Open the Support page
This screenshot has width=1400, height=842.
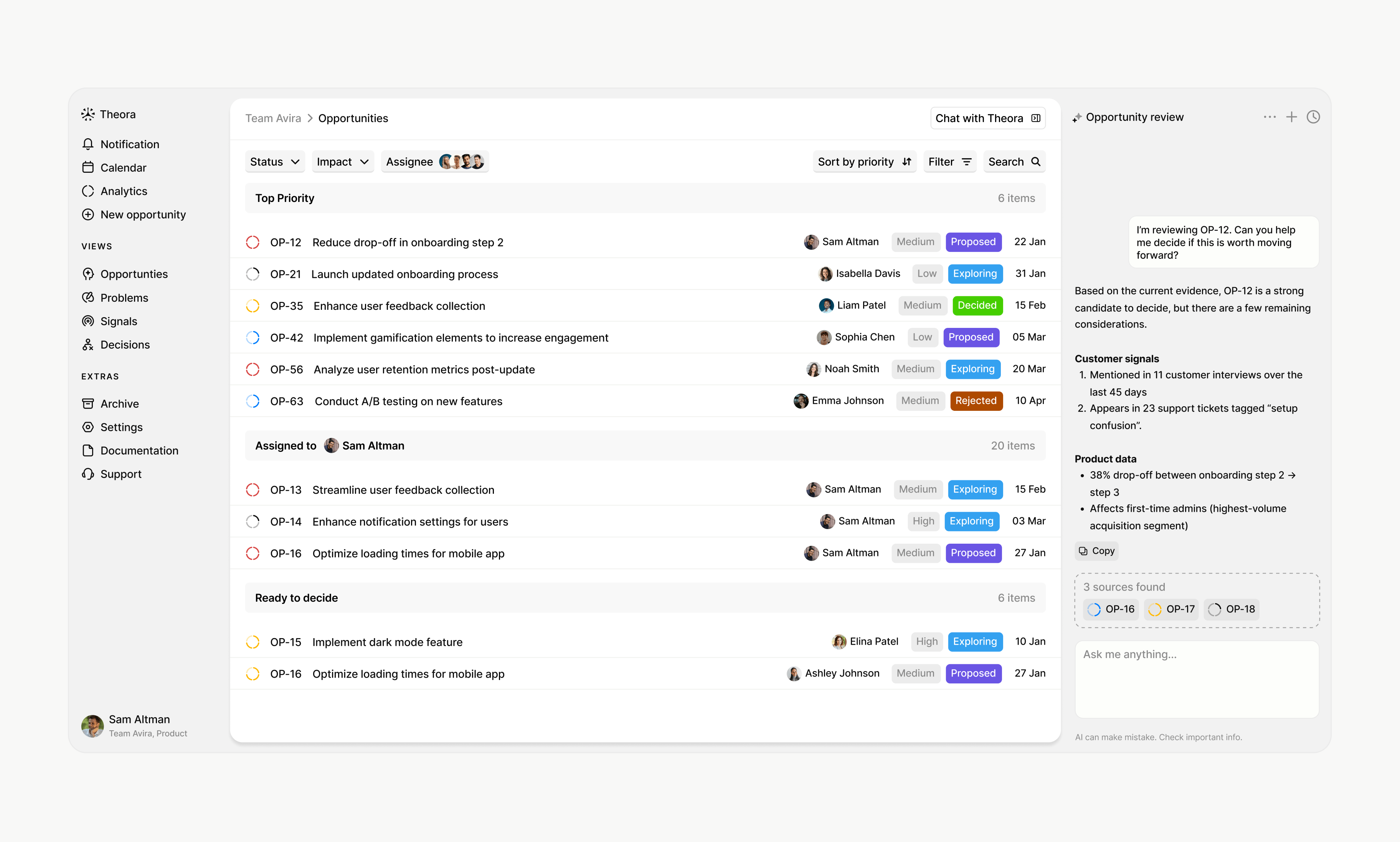tap(120, 474)
